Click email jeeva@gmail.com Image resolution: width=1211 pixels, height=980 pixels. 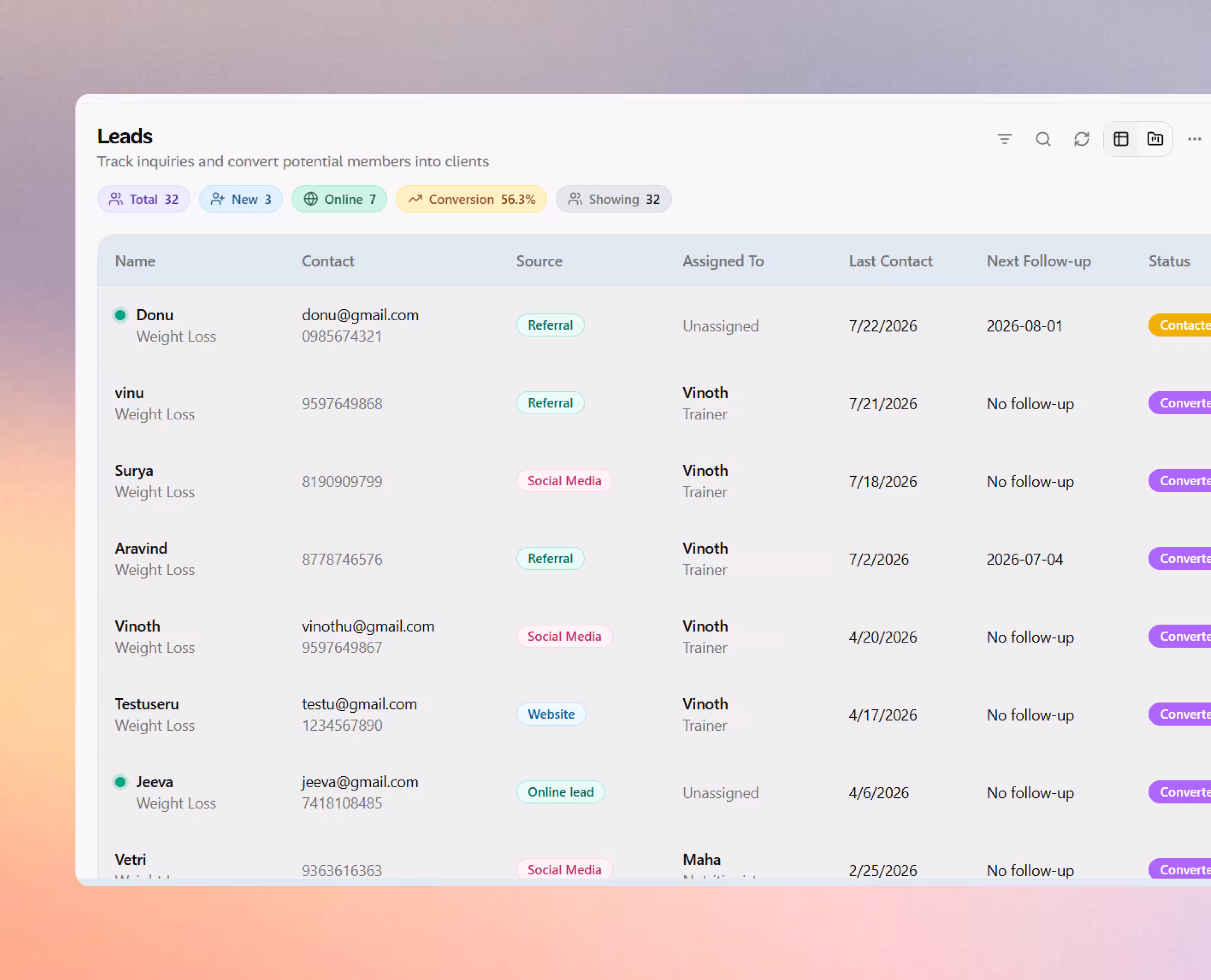click(x=360, y=783)
